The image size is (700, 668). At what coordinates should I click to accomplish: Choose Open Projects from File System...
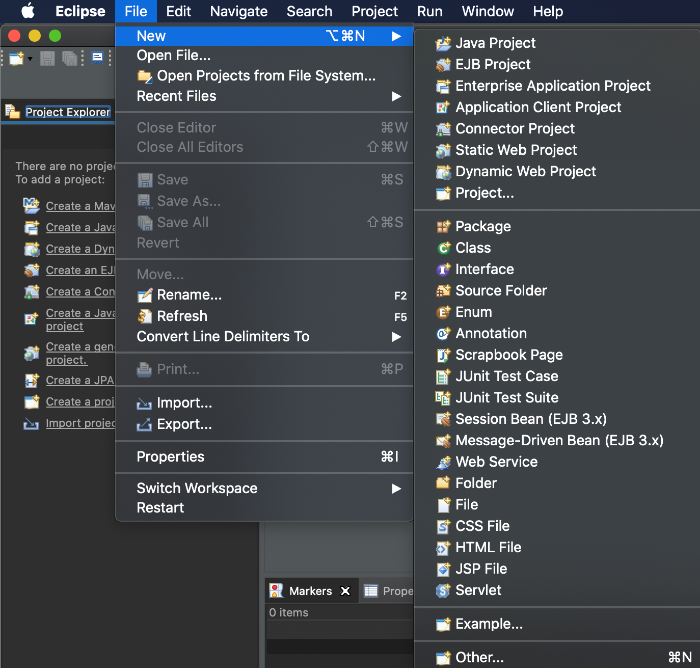point(264,76)
